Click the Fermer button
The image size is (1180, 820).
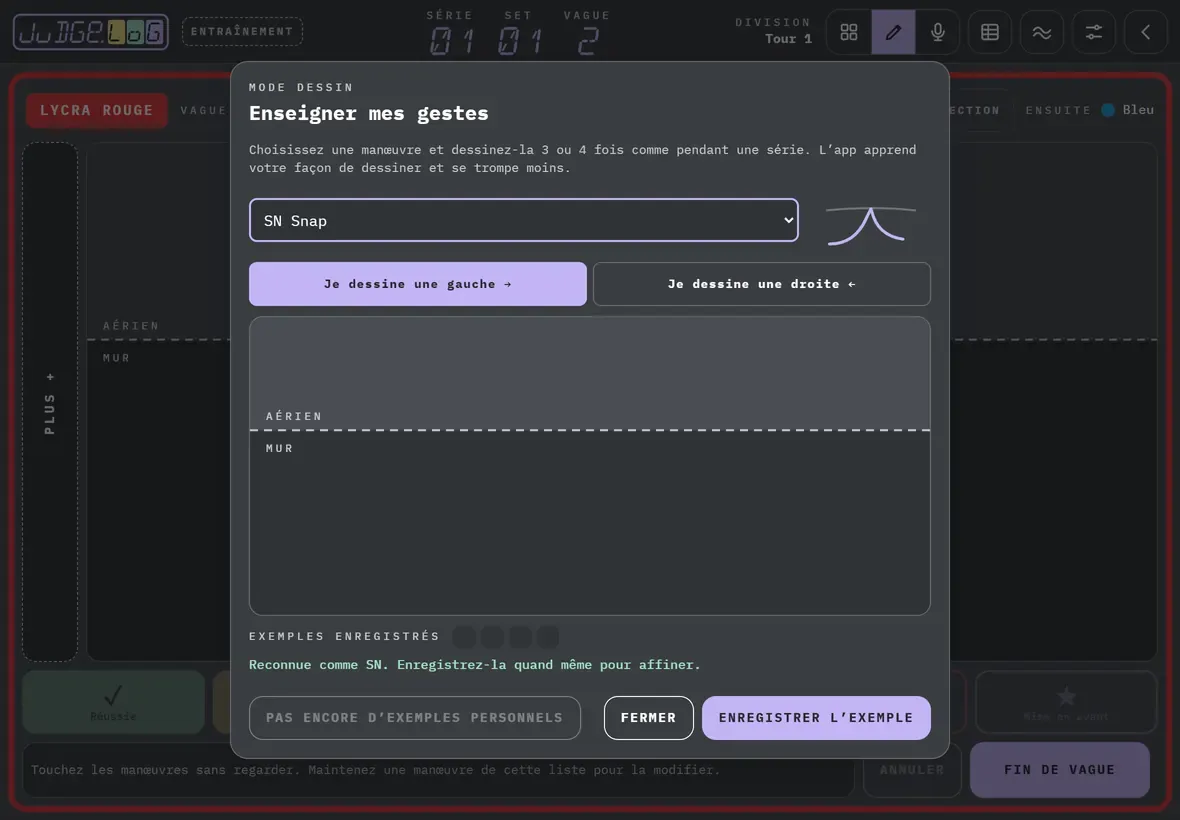tap(649, 718)
